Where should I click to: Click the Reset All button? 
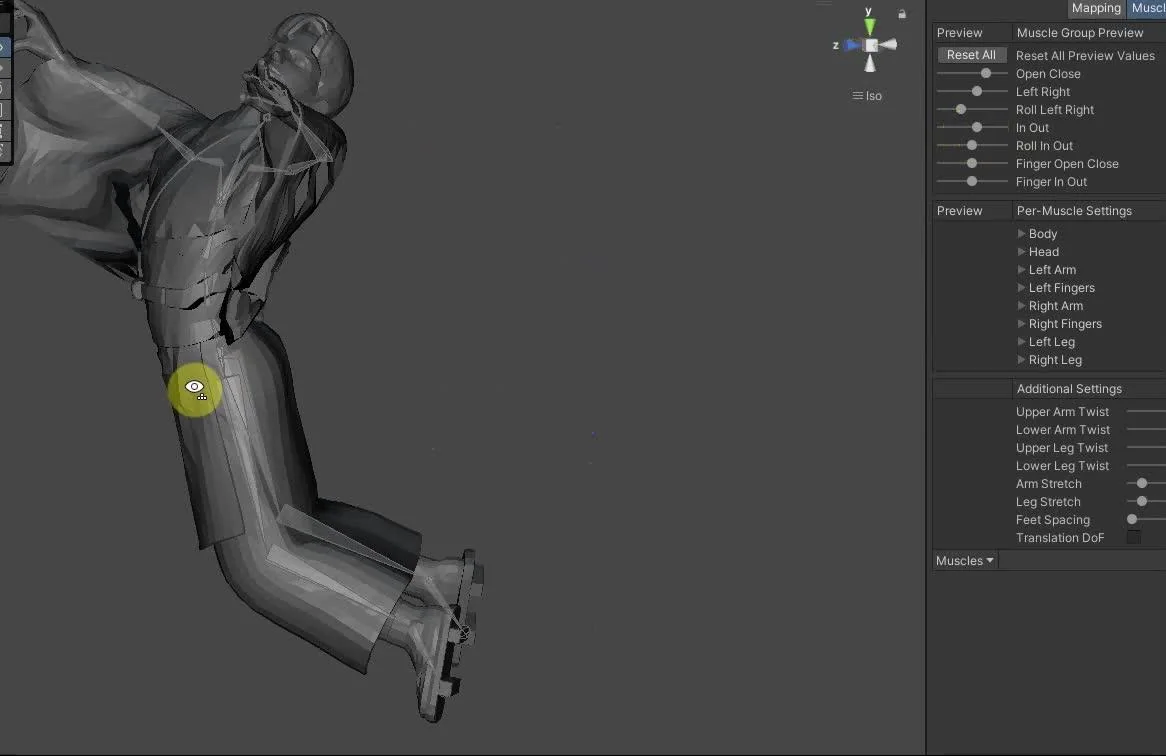click(971, 55)
